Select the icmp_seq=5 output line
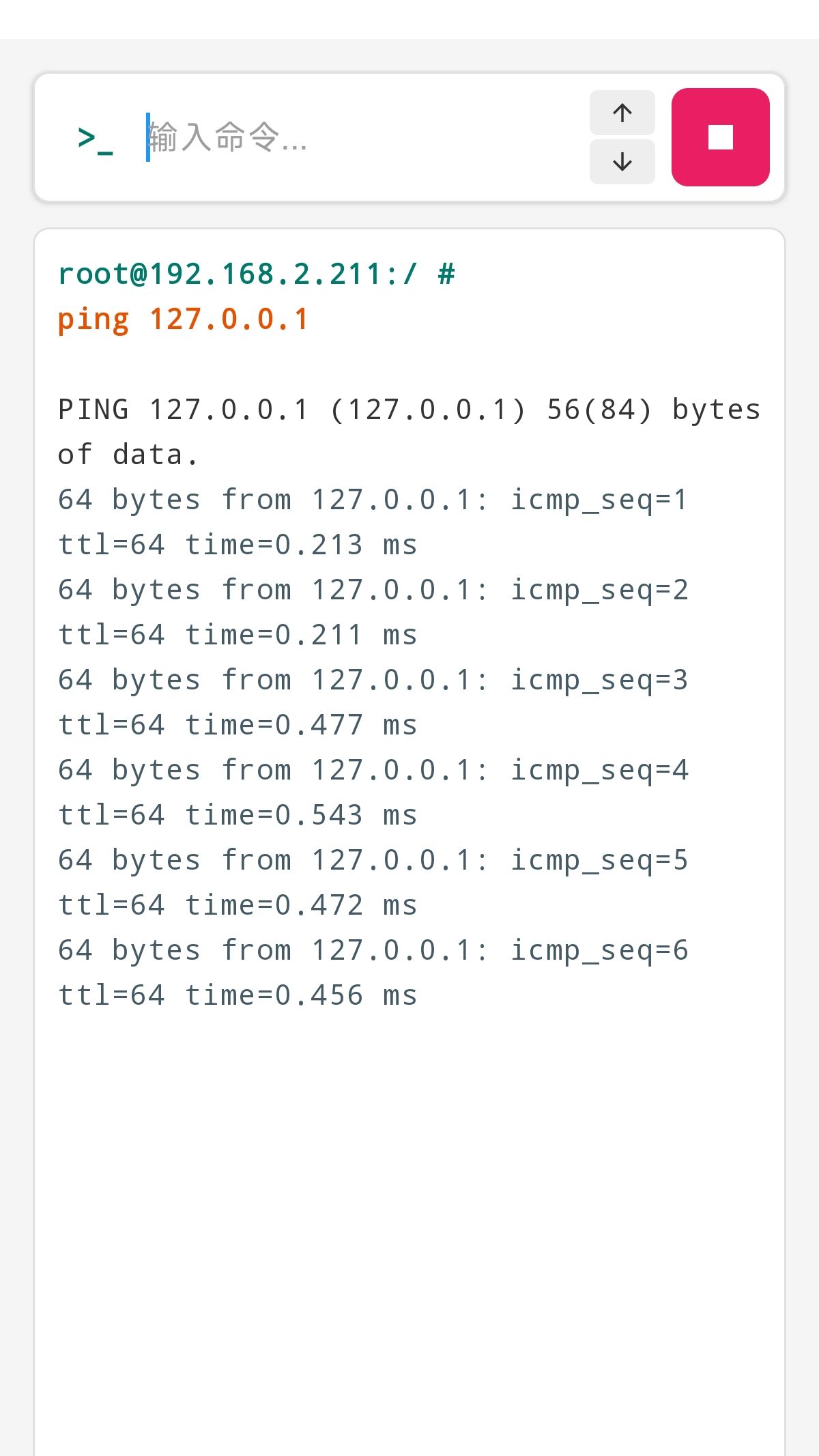The image size is (819, 1456). tap(373, 860)
